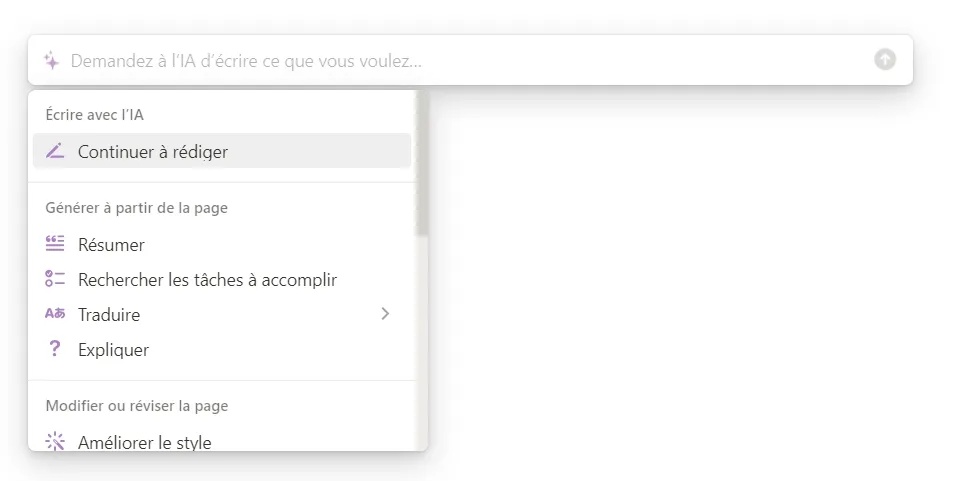Image resolution: width=955 pixels, height=481 pixels.
Task: Focus the Demandez à l'IA text field
Action: [x=469, y=60]
